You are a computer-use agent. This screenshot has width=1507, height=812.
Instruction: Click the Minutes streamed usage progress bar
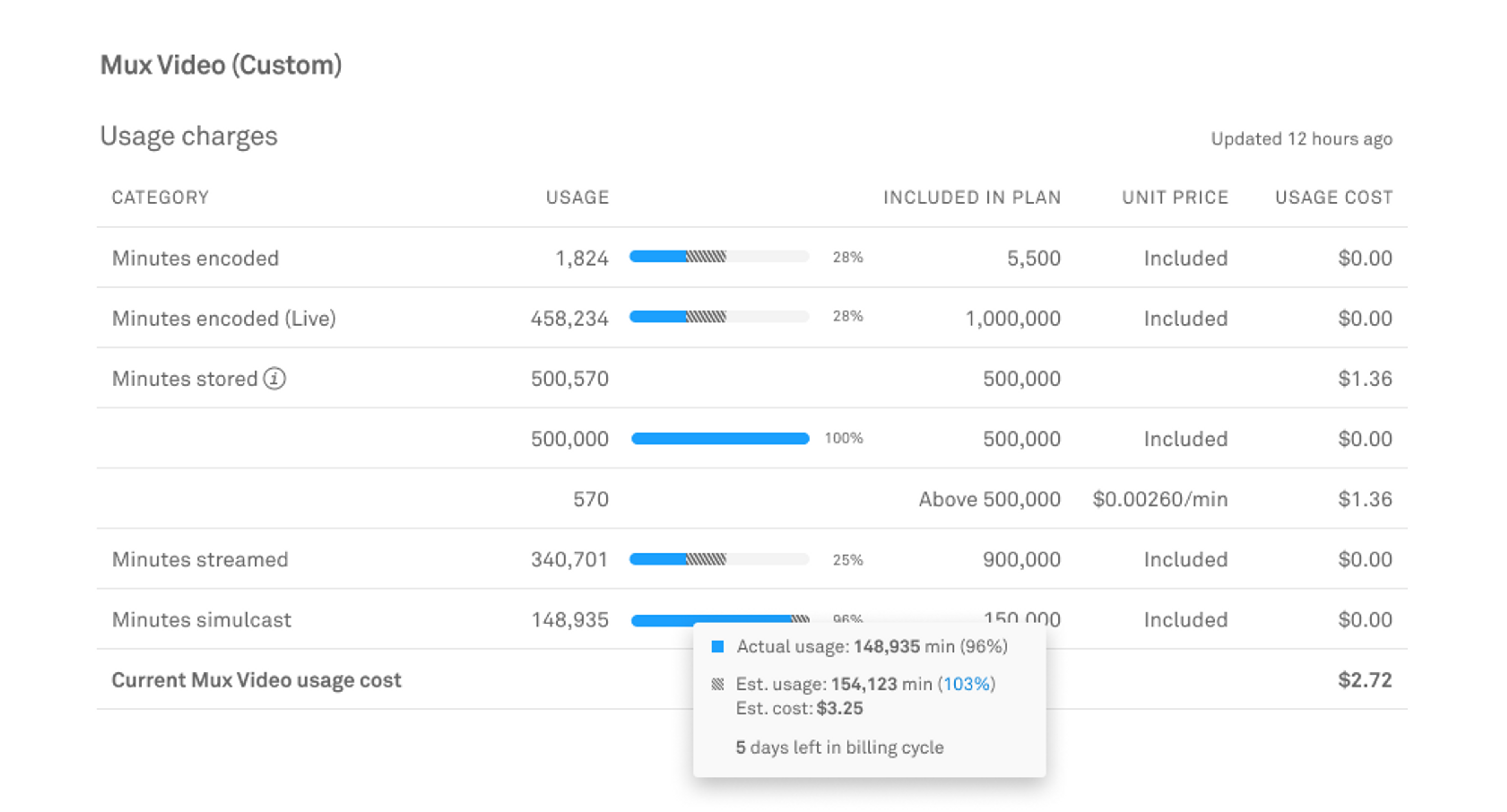719,559
